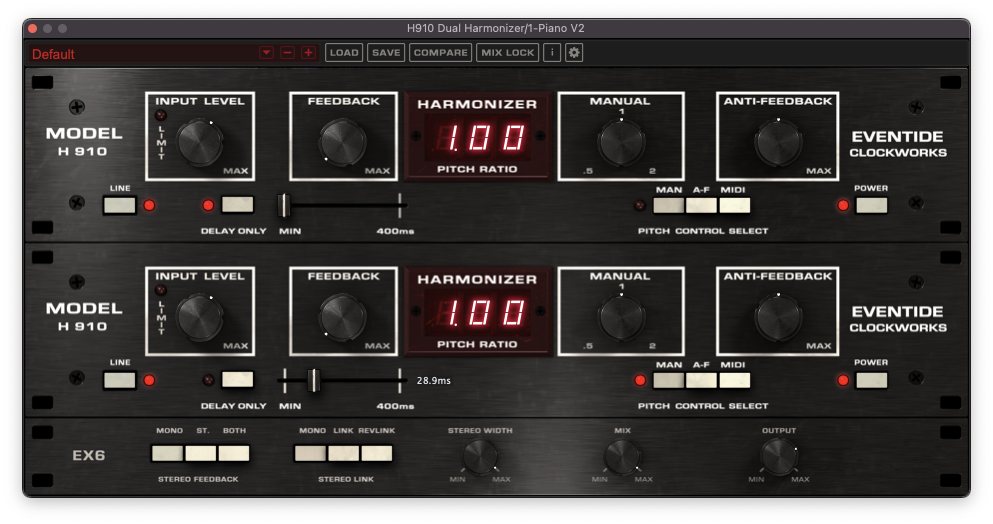Open the preset dropdown arrow
The width and height of the screenshot is (993, 524).
coord(267,53)
